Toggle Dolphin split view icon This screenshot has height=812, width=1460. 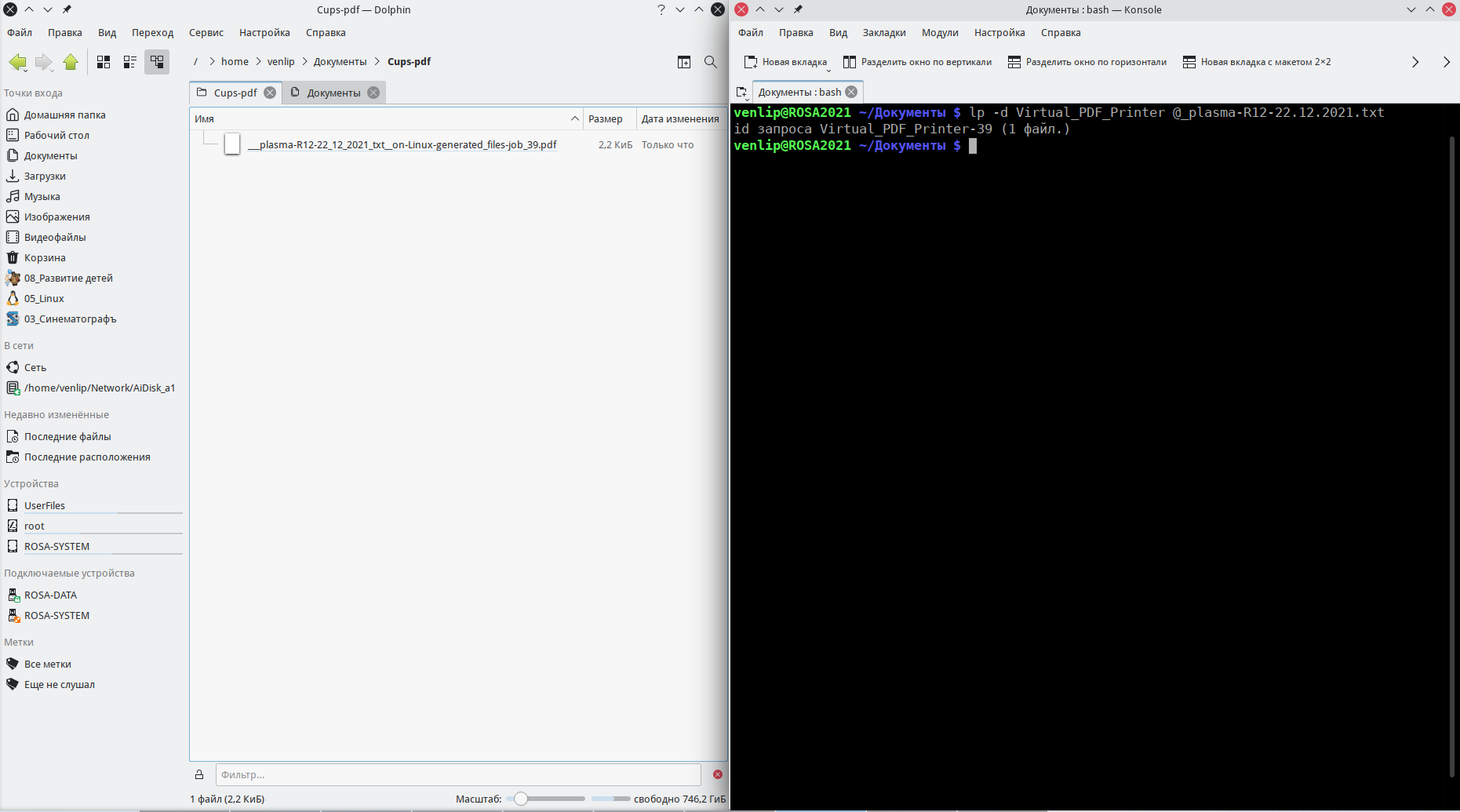[684, 62]
